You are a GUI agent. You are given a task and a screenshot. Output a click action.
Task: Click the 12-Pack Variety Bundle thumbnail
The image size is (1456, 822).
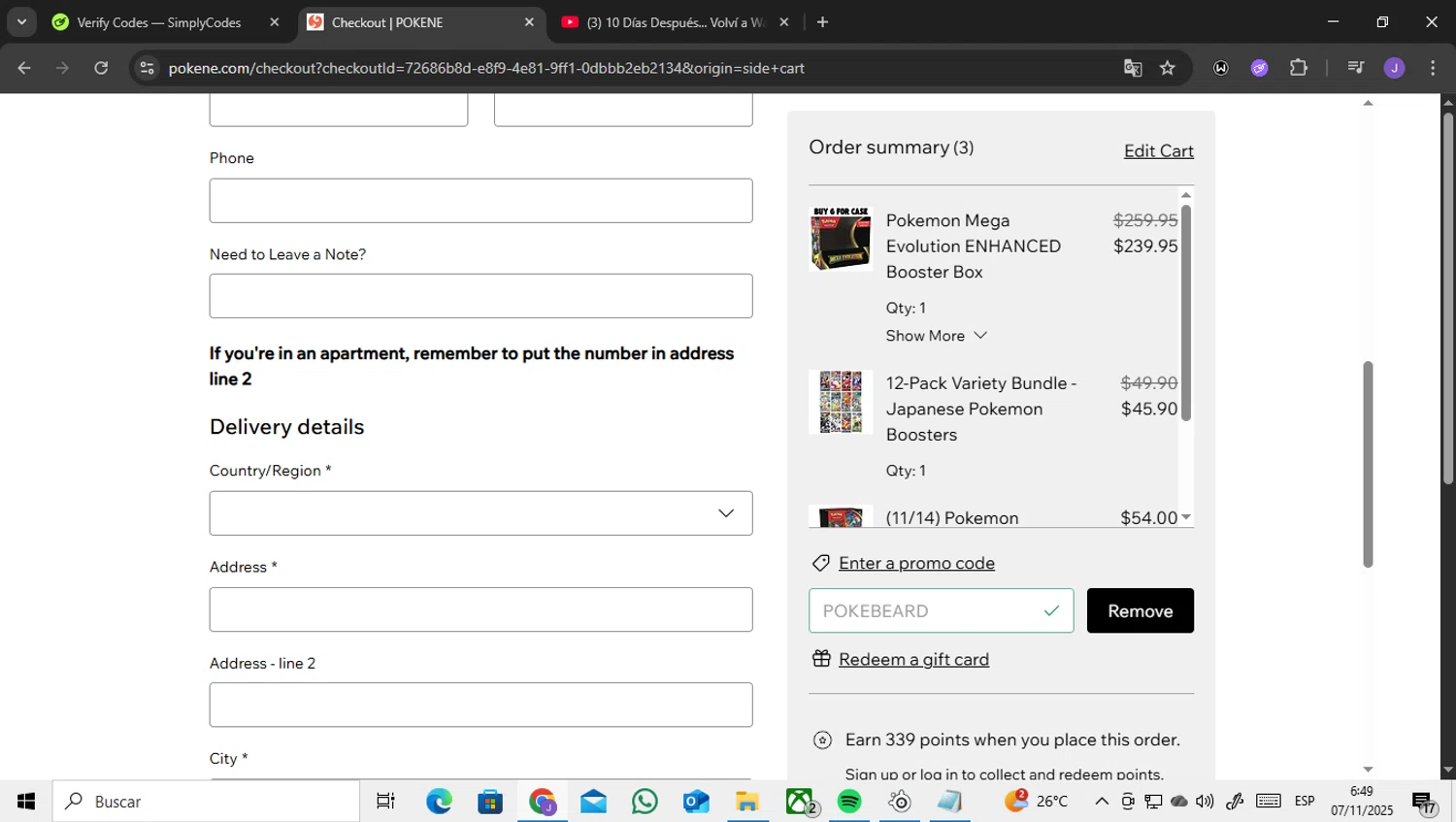[841, 401]
